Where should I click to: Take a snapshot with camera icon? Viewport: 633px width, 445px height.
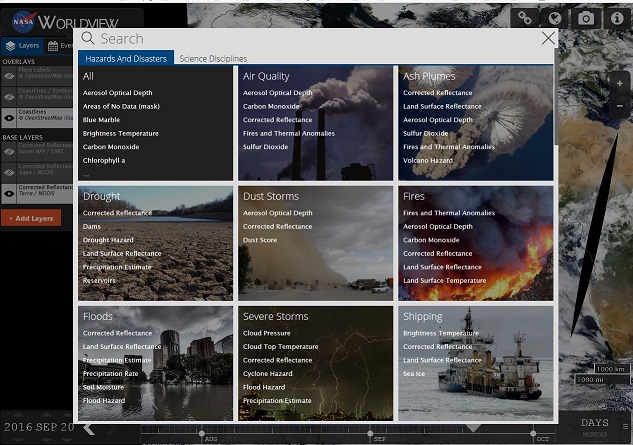(586, 18)
